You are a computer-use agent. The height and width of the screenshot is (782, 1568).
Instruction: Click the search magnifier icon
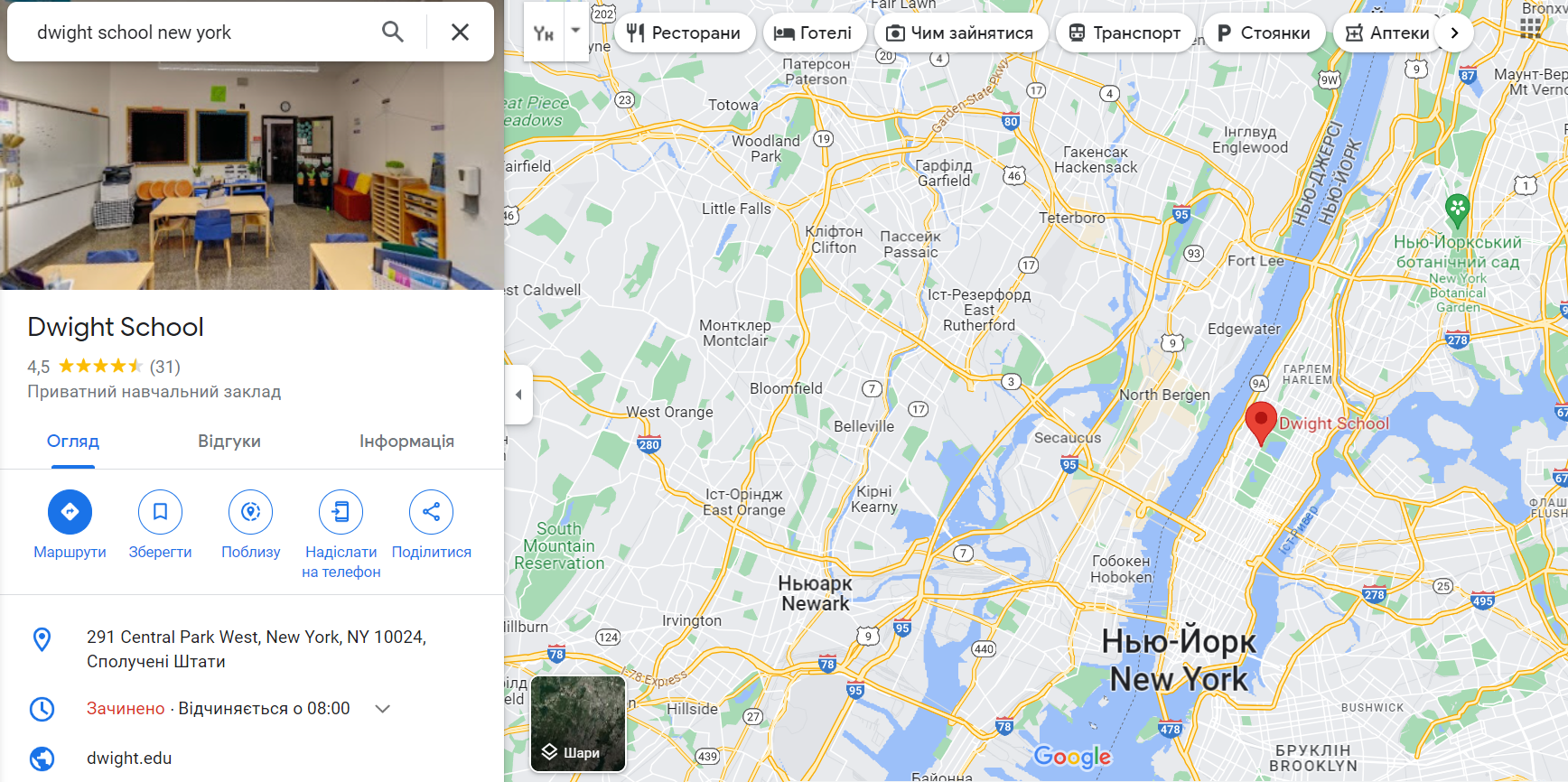coord(392,32)
